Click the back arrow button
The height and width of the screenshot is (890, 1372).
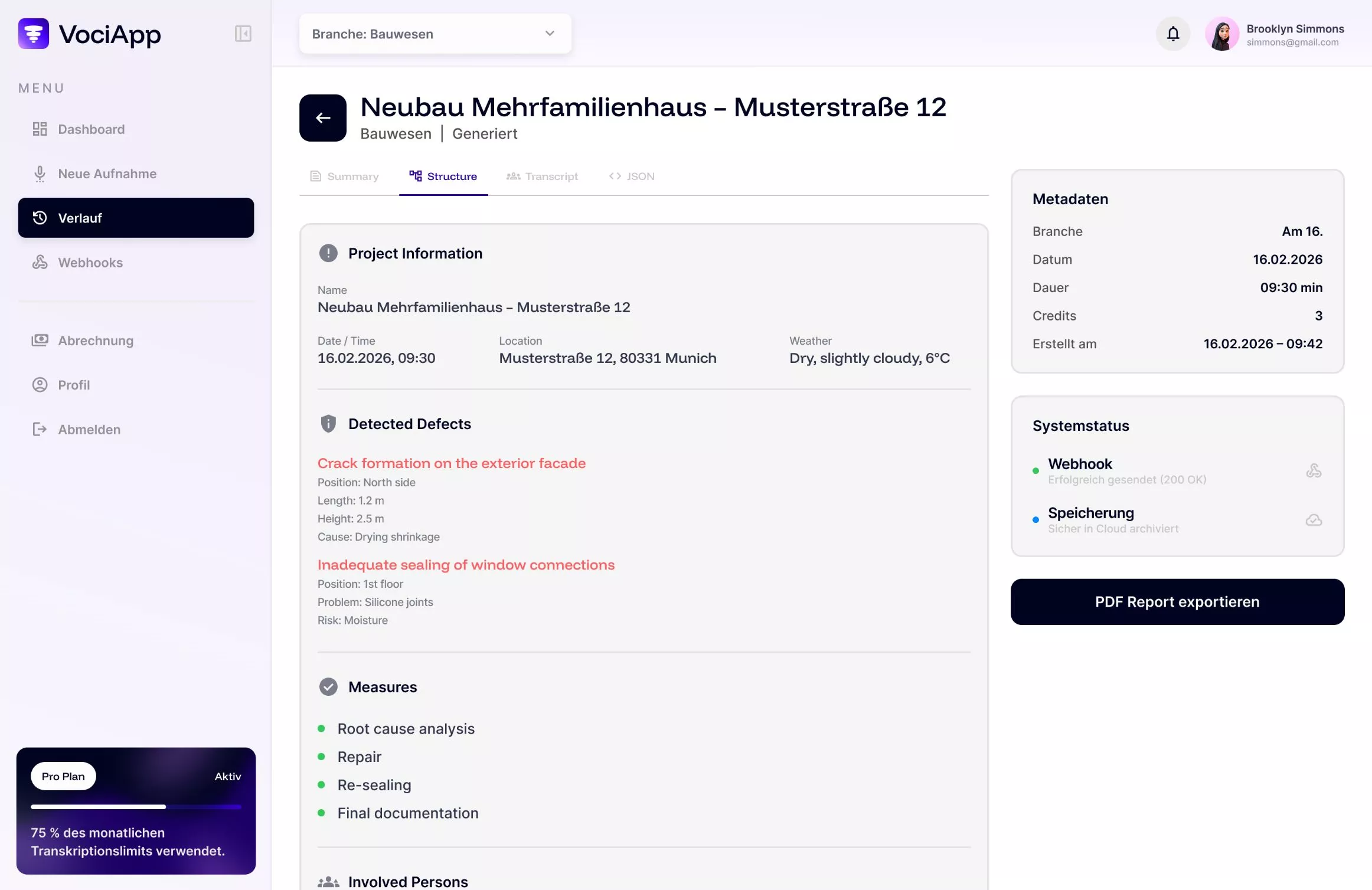[x=322, y=118]
